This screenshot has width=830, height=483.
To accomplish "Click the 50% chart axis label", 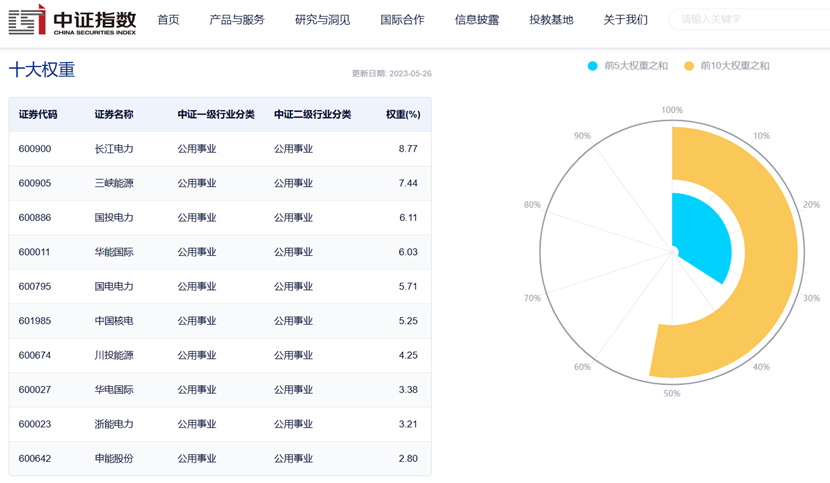I will pyautogui.click(x=672, y=393).
